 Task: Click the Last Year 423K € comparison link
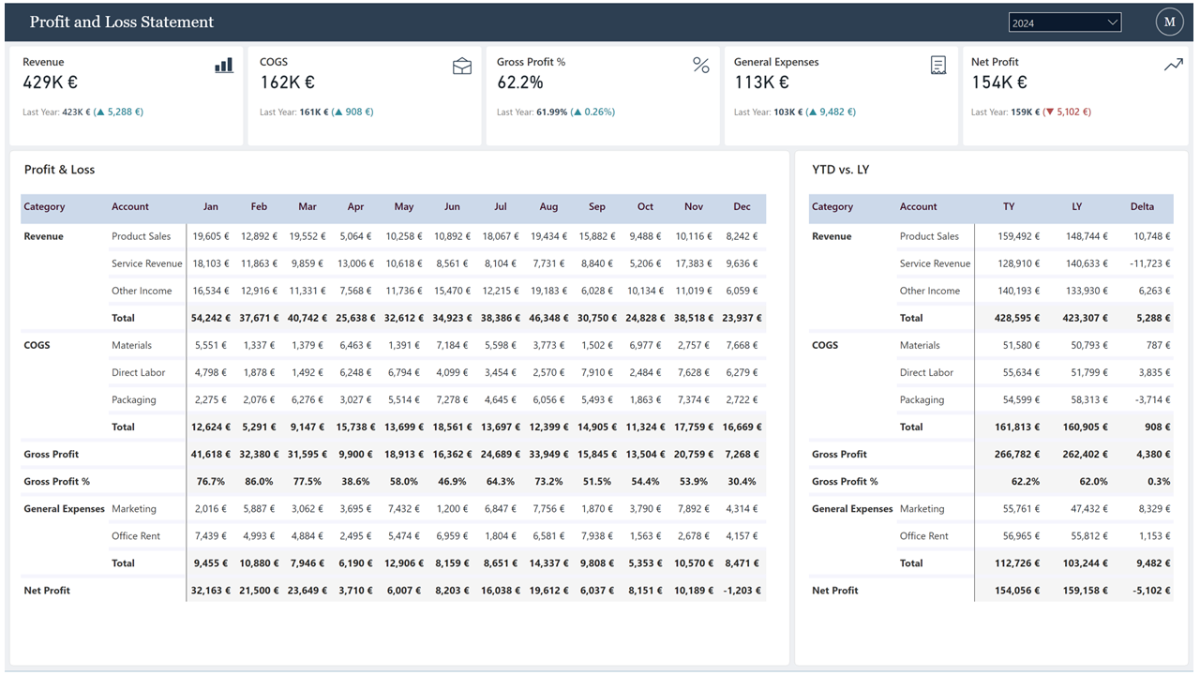pos(75,111)
